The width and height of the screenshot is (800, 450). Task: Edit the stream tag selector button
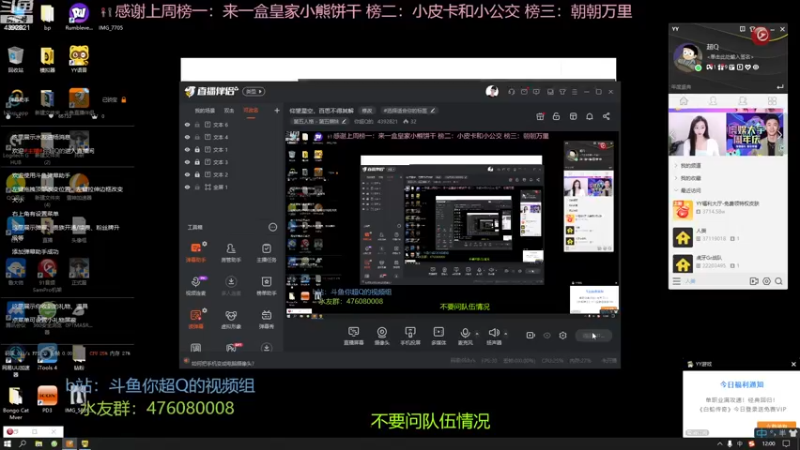click(x=408, y=111)
